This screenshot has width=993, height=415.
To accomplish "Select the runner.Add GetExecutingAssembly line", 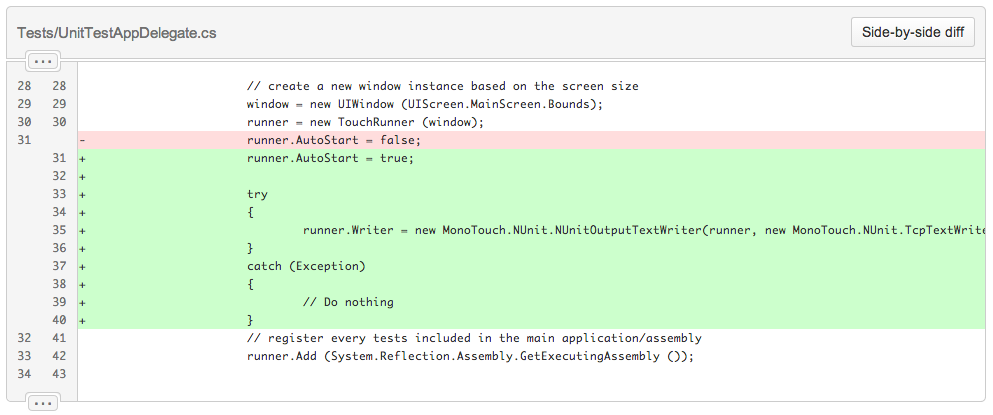I will pos(532,356).
